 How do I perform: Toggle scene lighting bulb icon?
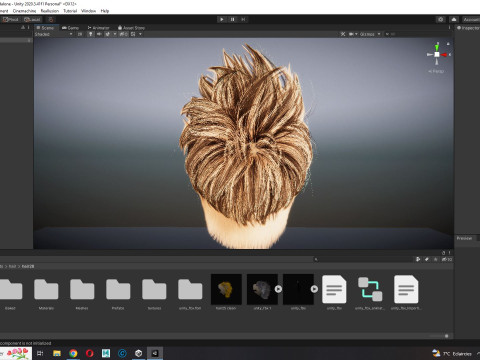tap(90, 34)
